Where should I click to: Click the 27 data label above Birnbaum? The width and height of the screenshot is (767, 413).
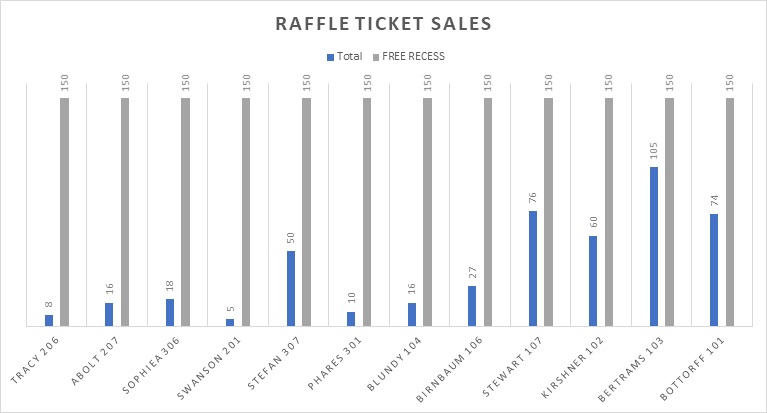click(472, 270)
